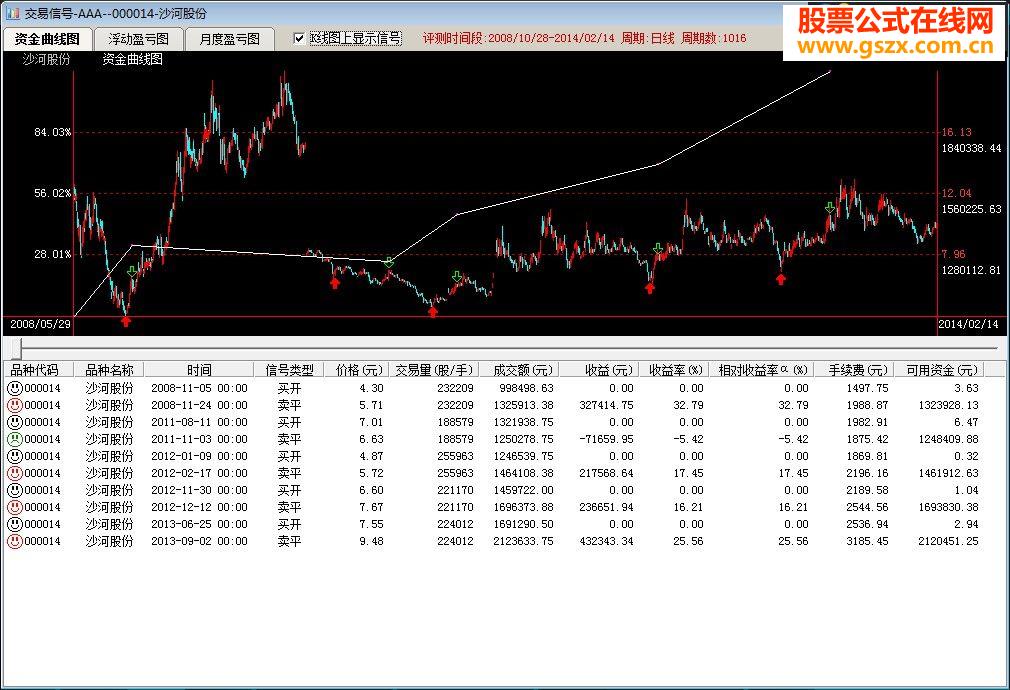Sort by the 交易量(股/手) column header
Viewport: 1010px width, 690px height.
[434, 370]
